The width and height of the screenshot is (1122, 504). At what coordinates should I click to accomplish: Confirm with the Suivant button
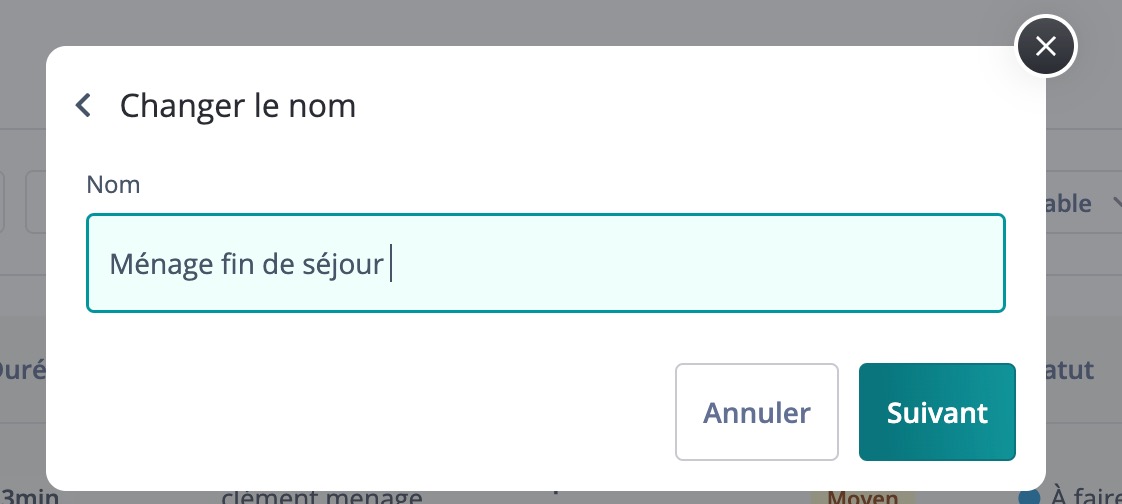tap(937, 412)
